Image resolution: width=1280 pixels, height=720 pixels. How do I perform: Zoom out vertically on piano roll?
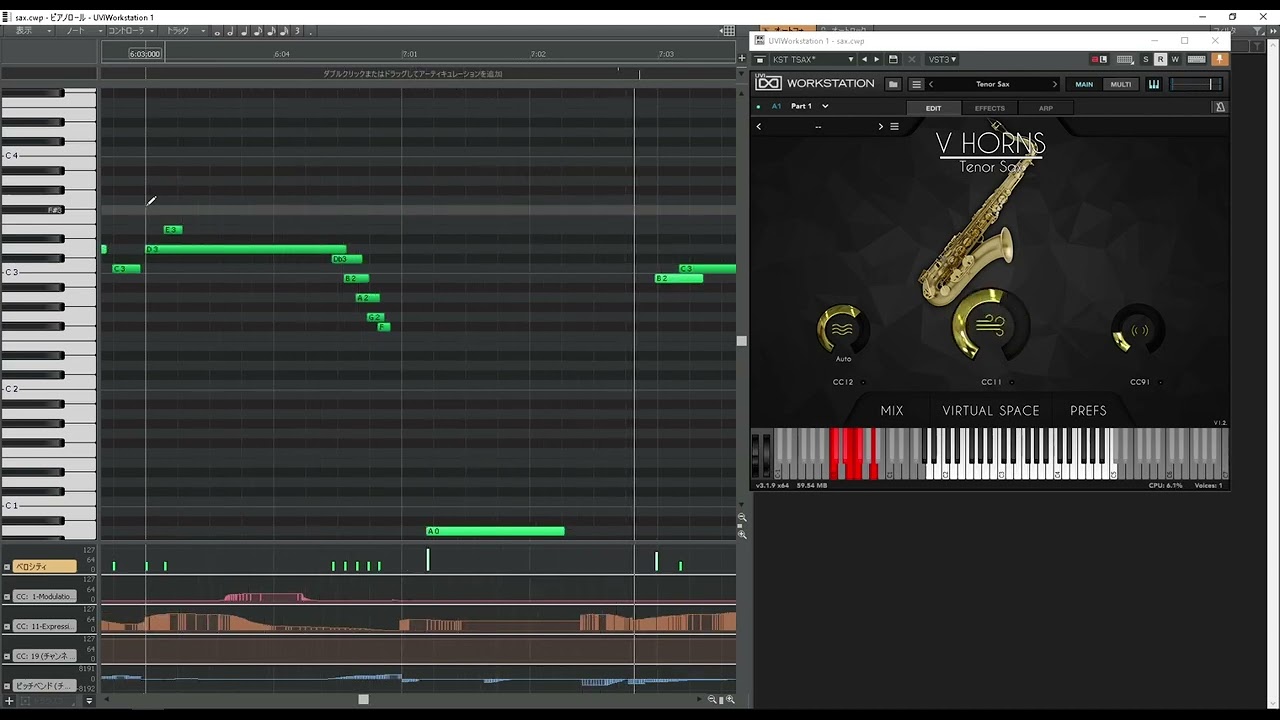(x=742, y=517)
